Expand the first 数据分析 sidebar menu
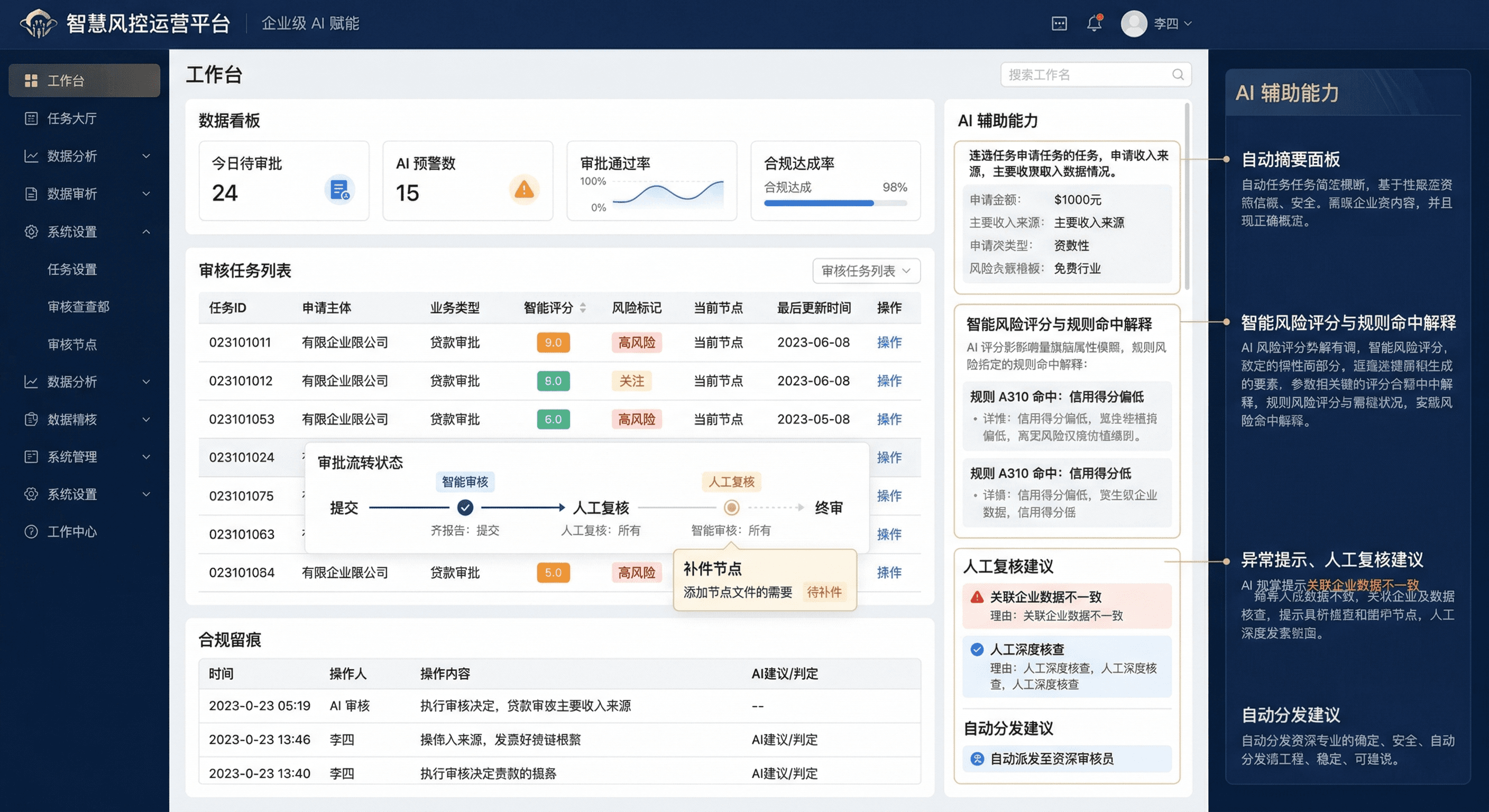Image resolution: width=1489 pixels, height=812 pixels. point(146,156)
